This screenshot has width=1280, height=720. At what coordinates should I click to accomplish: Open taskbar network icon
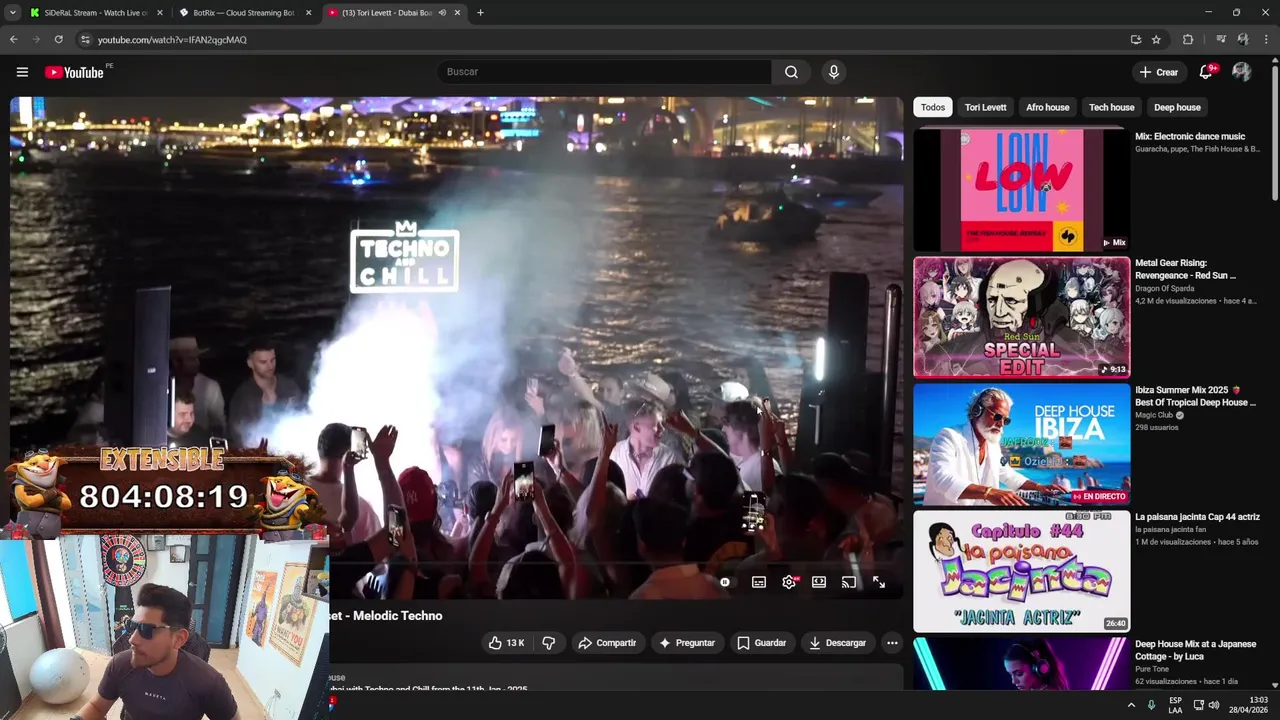pyautogui.click(x=1198, y=705)
